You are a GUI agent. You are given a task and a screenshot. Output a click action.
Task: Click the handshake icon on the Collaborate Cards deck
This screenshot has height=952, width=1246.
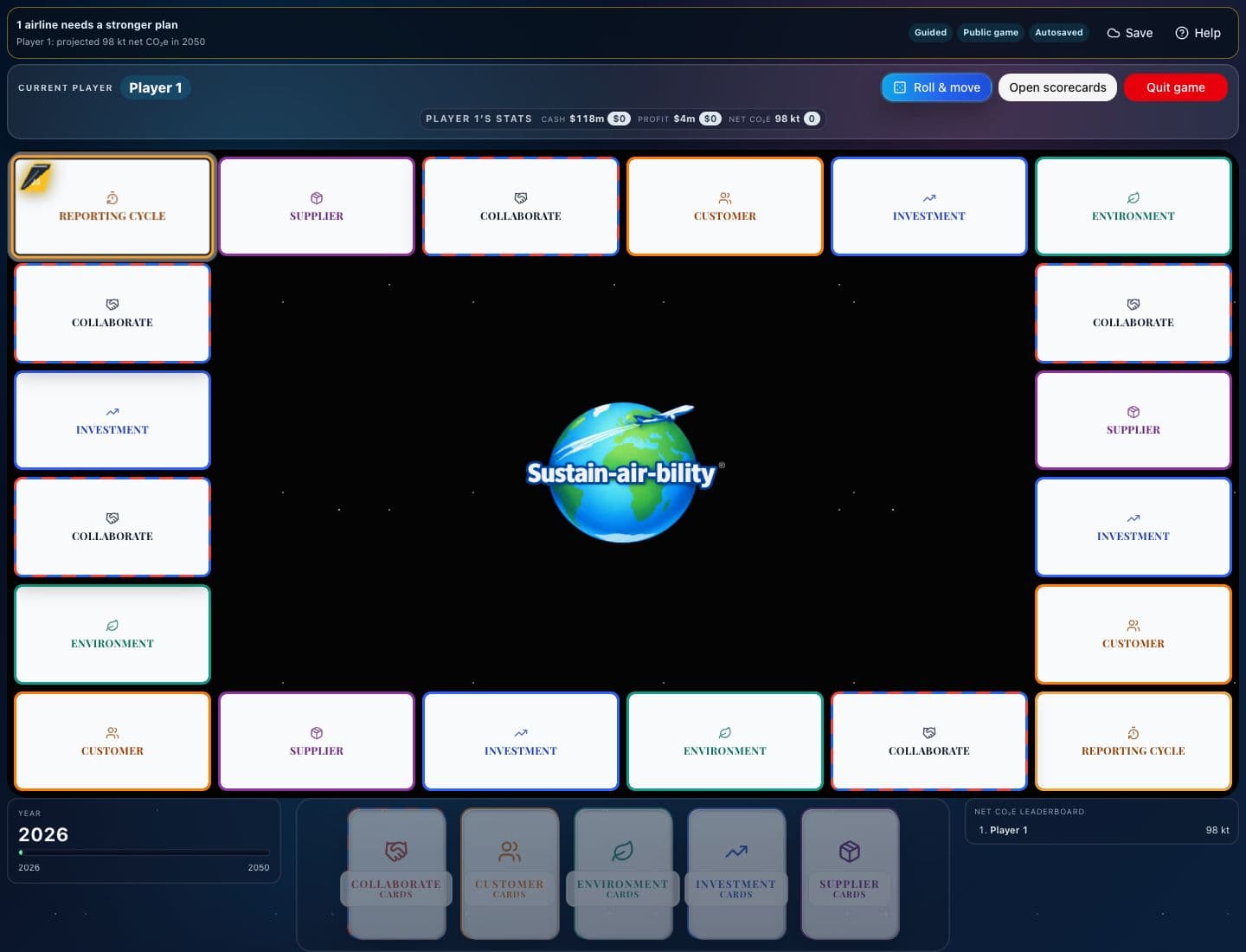click(396, 852)
